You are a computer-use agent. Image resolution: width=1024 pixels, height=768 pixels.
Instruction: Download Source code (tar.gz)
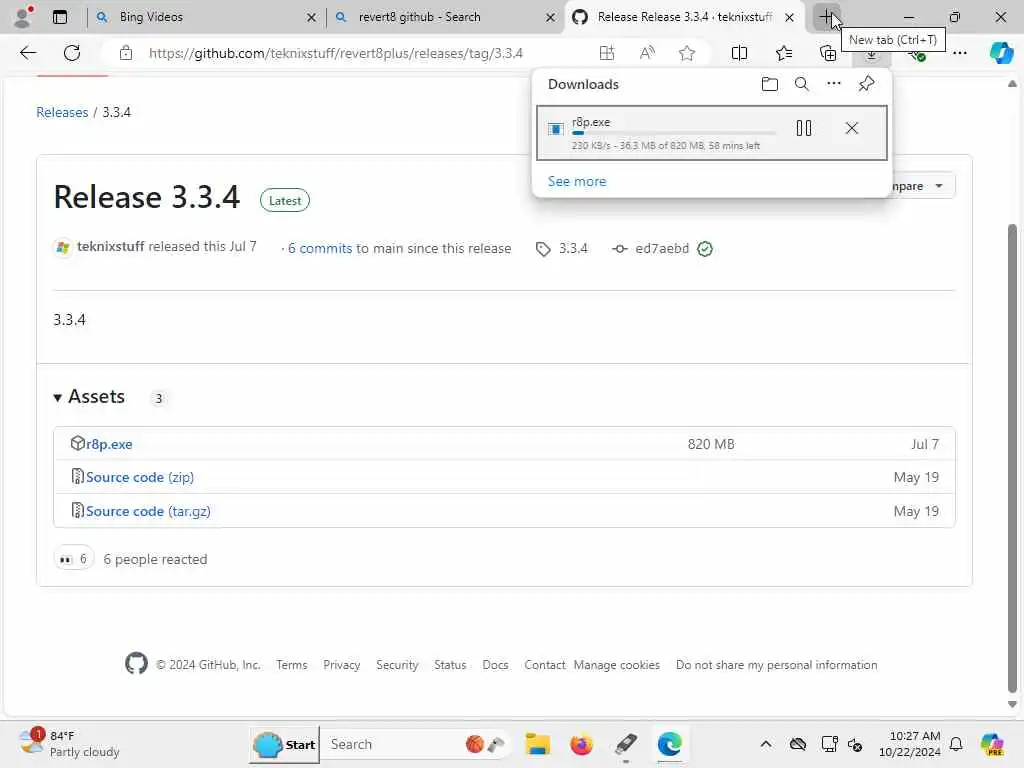coord(148,511)
